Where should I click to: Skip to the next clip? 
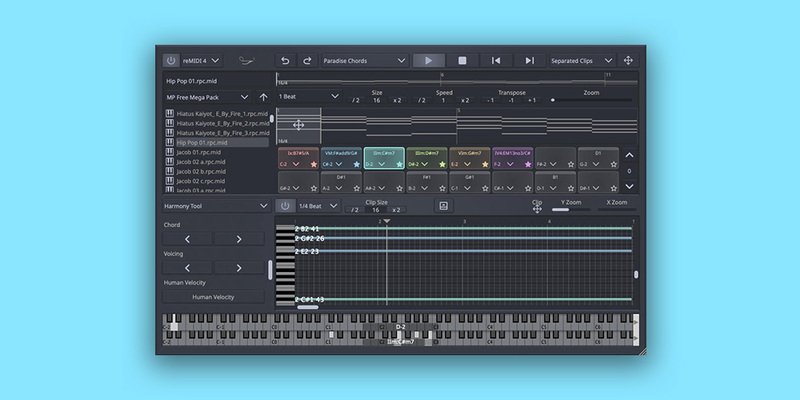529,61
